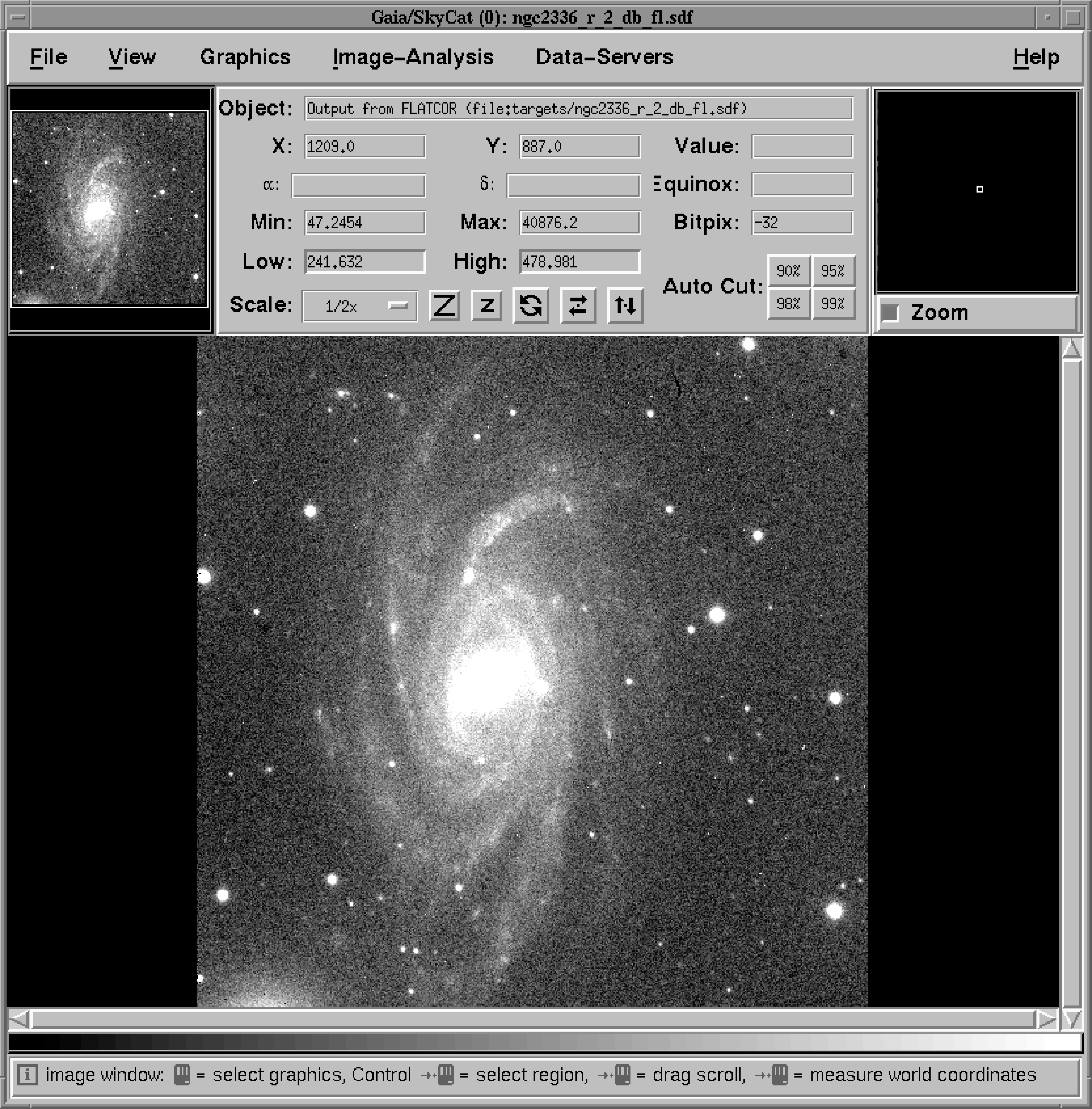
Task: Open the View menu
Action: click(x=132, y=57)
